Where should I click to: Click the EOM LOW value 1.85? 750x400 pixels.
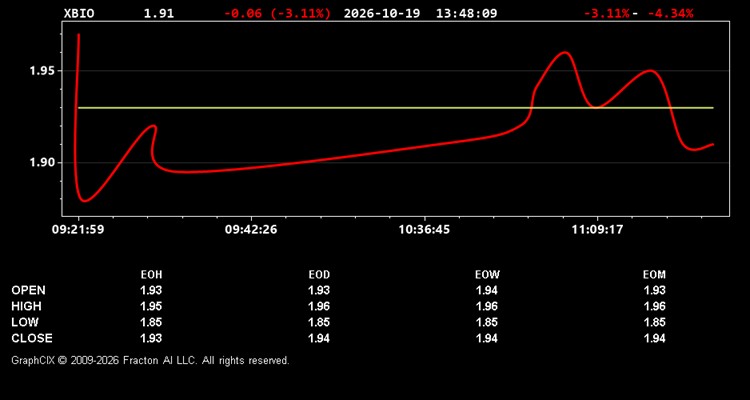click(x=654, y=322)
